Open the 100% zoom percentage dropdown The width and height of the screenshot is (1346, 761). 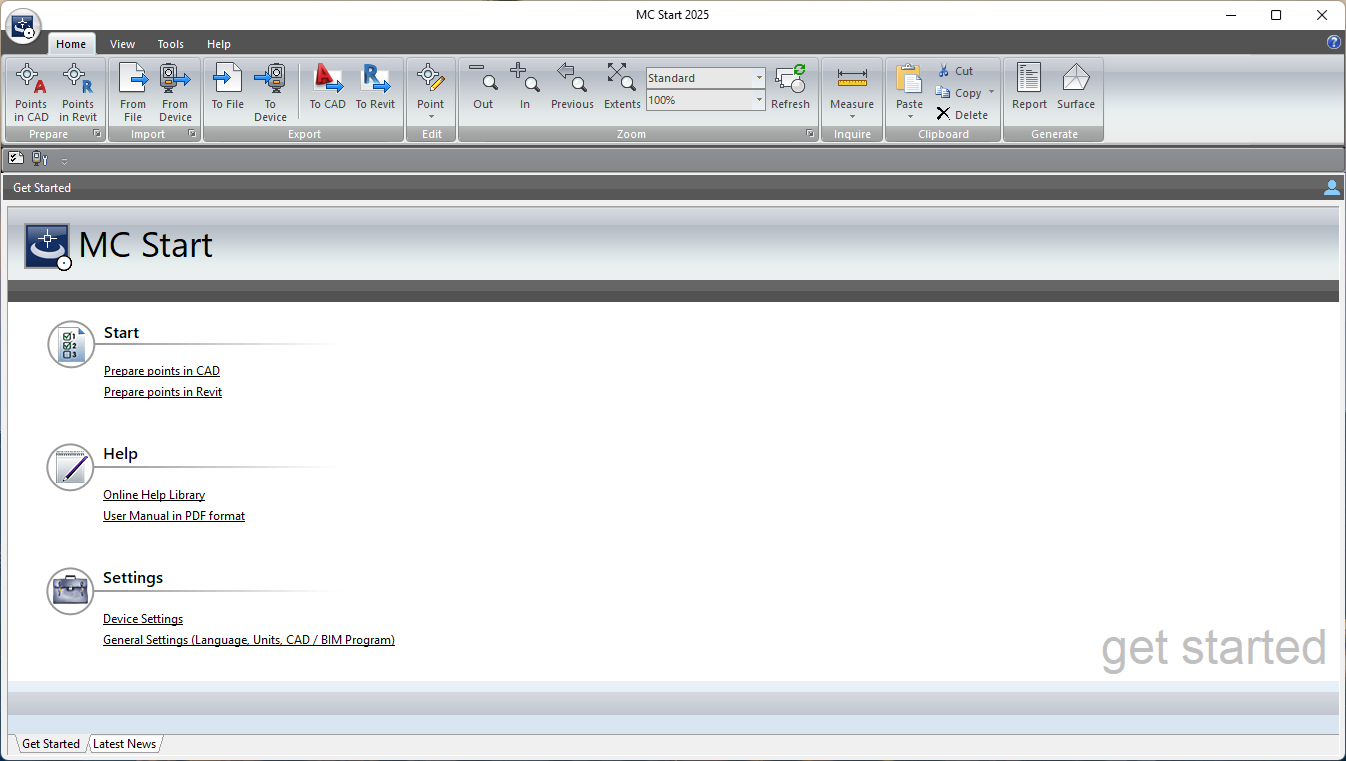(x=759, y=100)
